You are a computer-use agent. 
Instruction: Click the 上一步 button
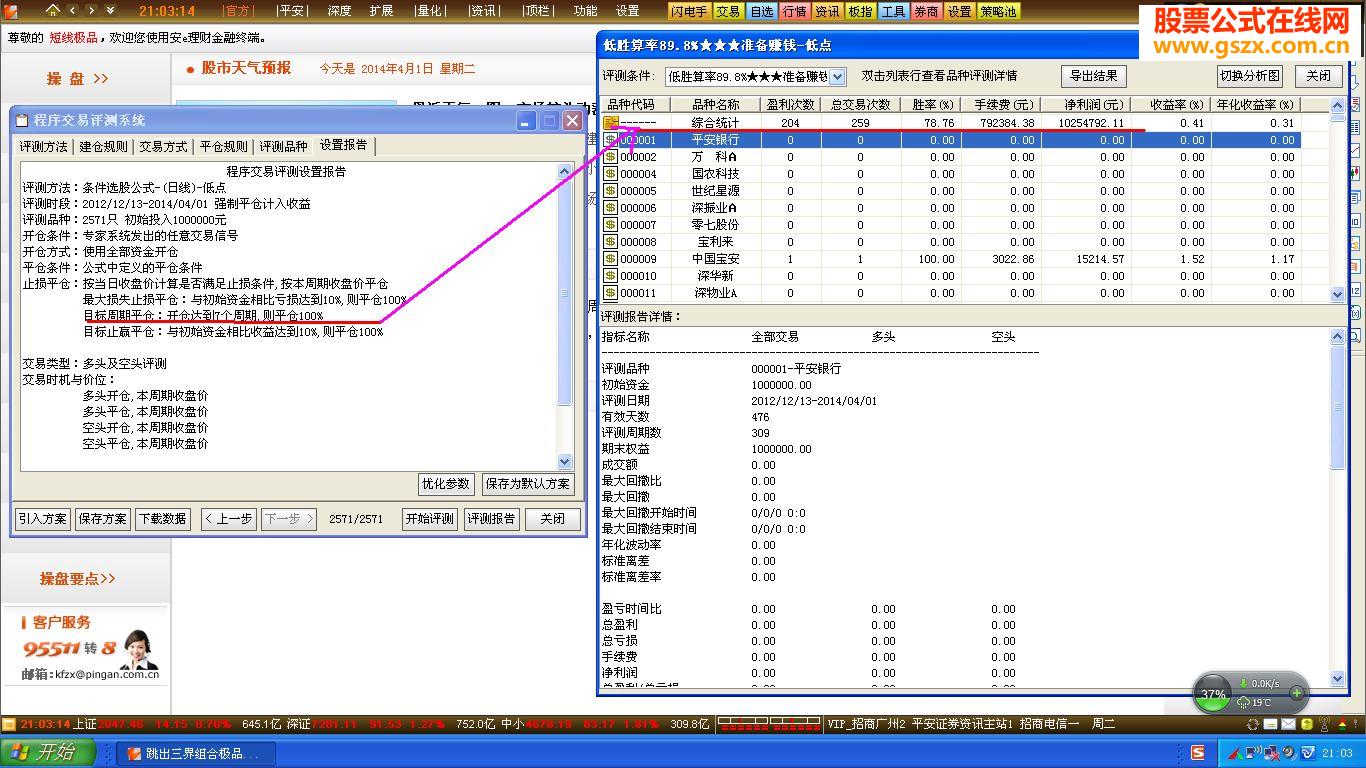click(x=228, y=519)
